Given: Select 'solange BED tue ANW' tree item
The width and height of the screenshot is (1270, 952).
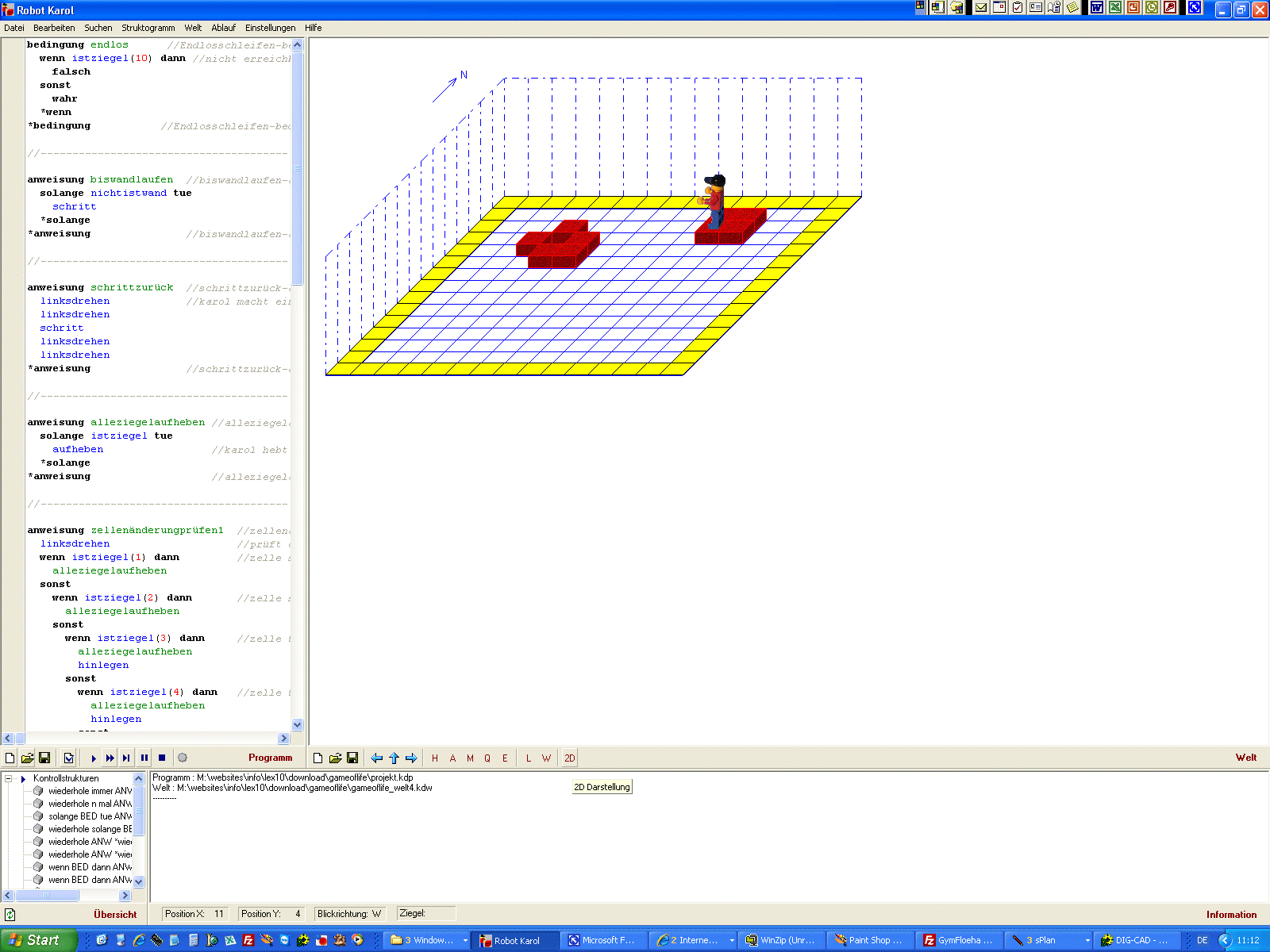Looking at the screenshot, I should [x=90, y=816].
